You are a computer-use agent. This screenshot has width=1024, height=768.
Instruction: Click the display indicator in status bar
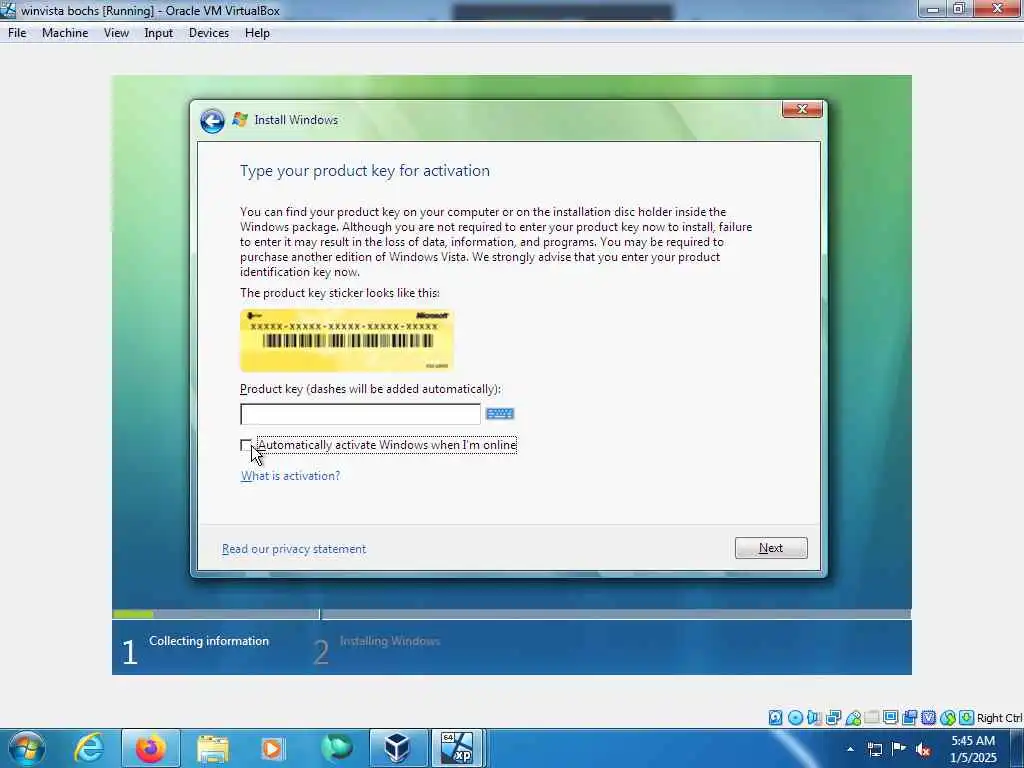pos(890,718)
